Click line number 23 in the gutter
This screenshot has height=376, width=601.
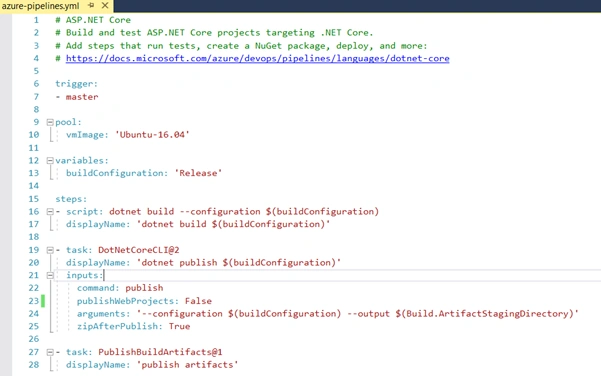tap(34, 301)
